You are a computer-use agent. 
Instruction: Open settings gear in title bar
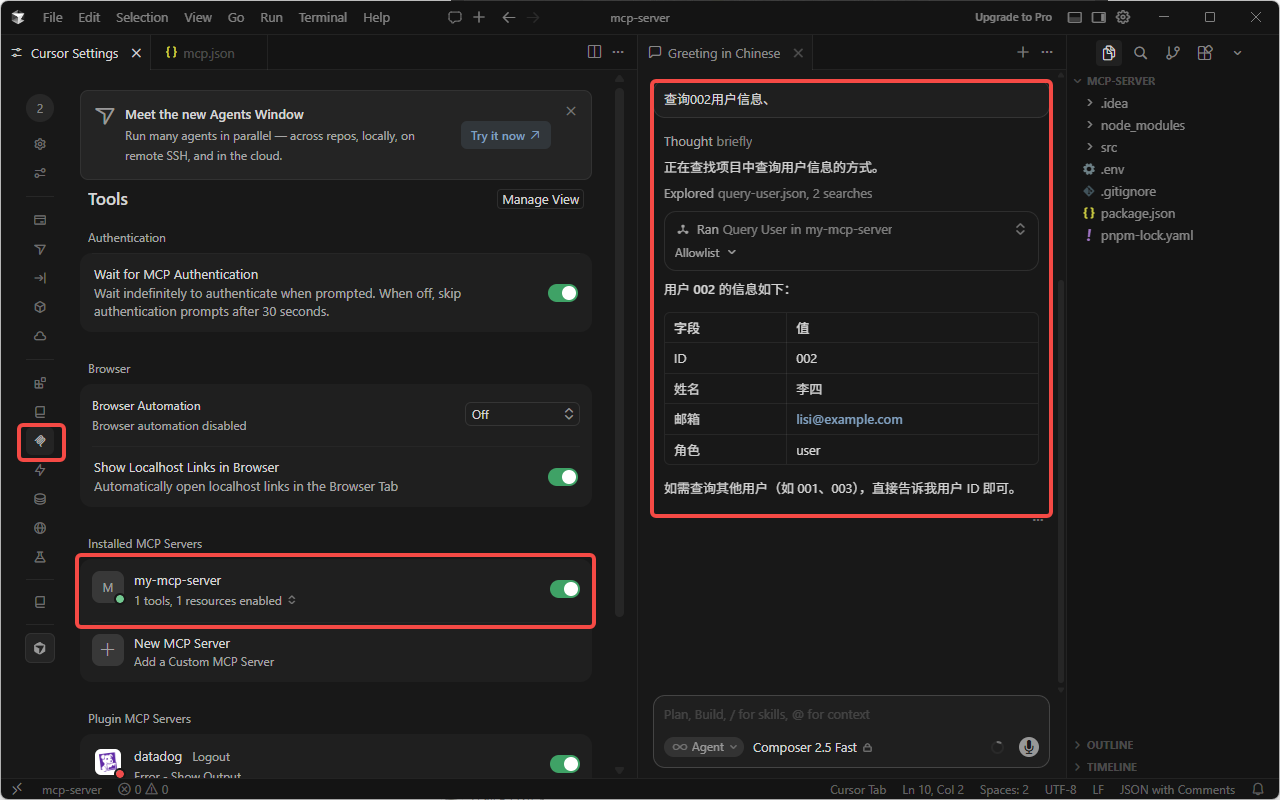[x=1123, y=18]
